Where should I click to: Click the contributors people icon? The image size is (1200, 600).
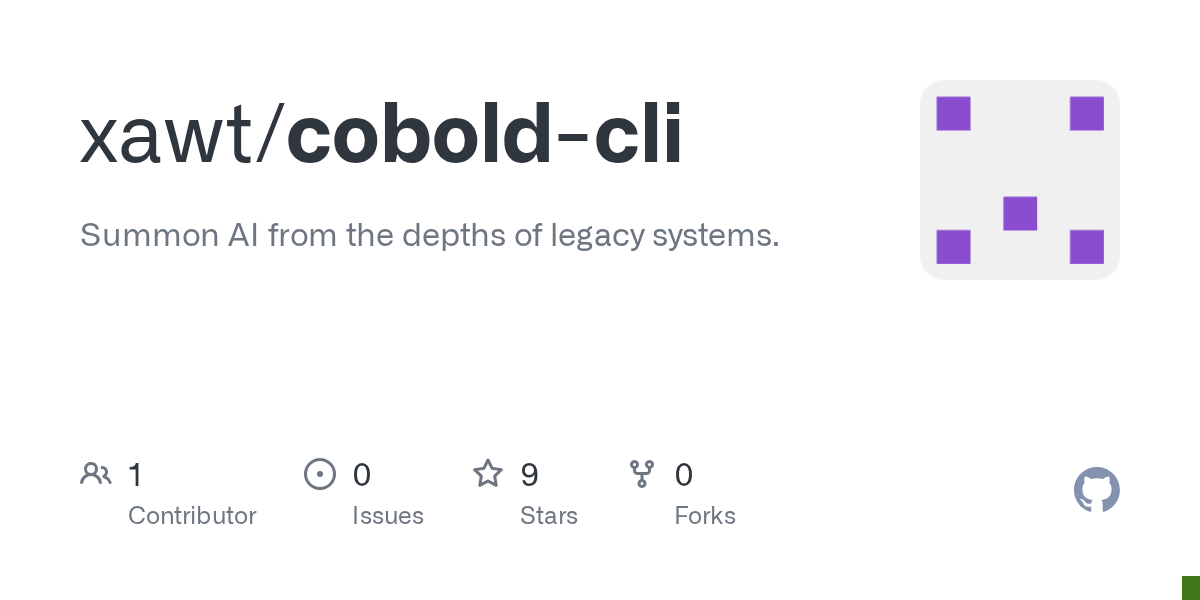point(96,473)
